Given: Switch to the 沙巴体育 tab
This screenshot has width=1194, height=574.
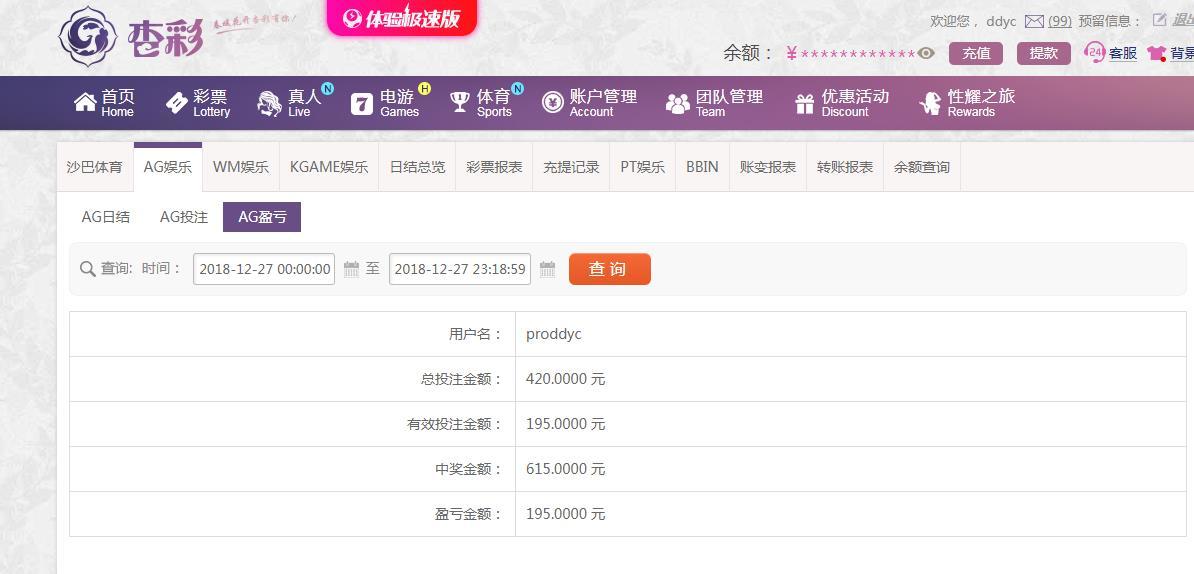Looking at the screenshot, I should pos(95,167).
